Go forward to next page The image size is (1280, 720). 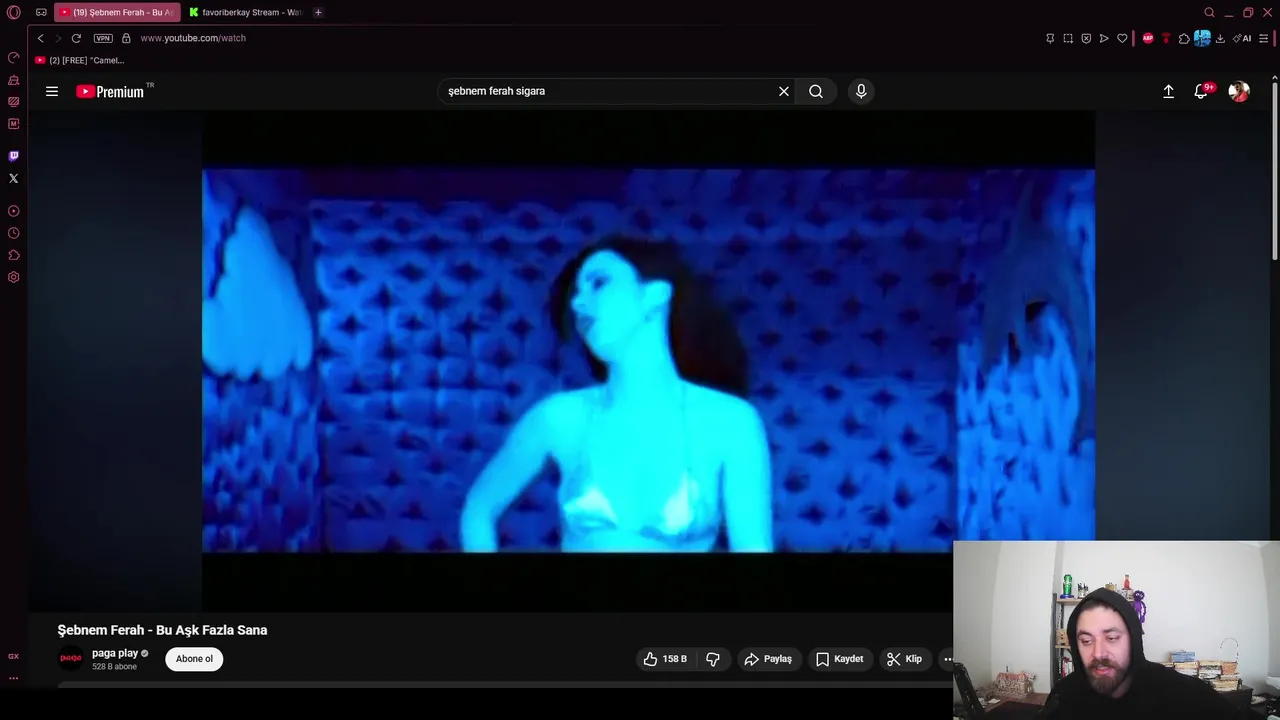(x=58, y=38)
